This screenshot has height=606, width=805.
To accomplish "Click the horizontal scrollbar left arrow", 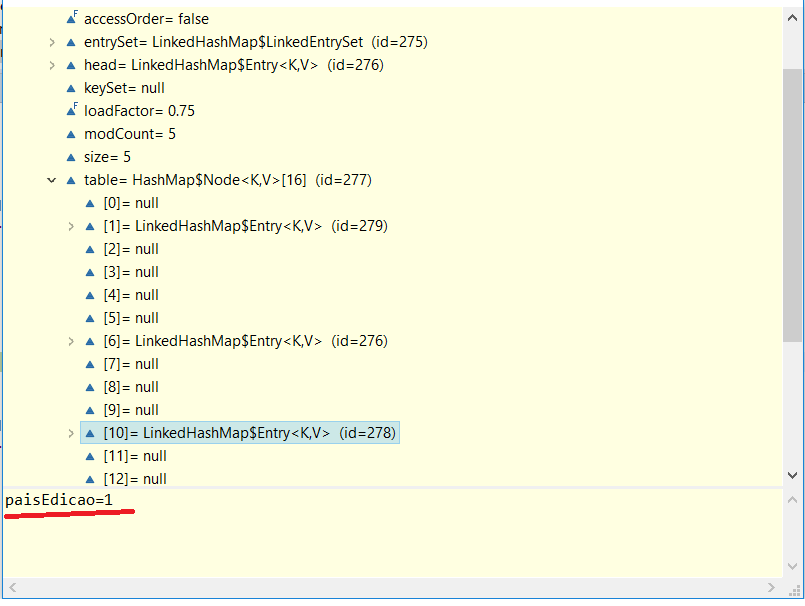I will [x=13, y=588].
